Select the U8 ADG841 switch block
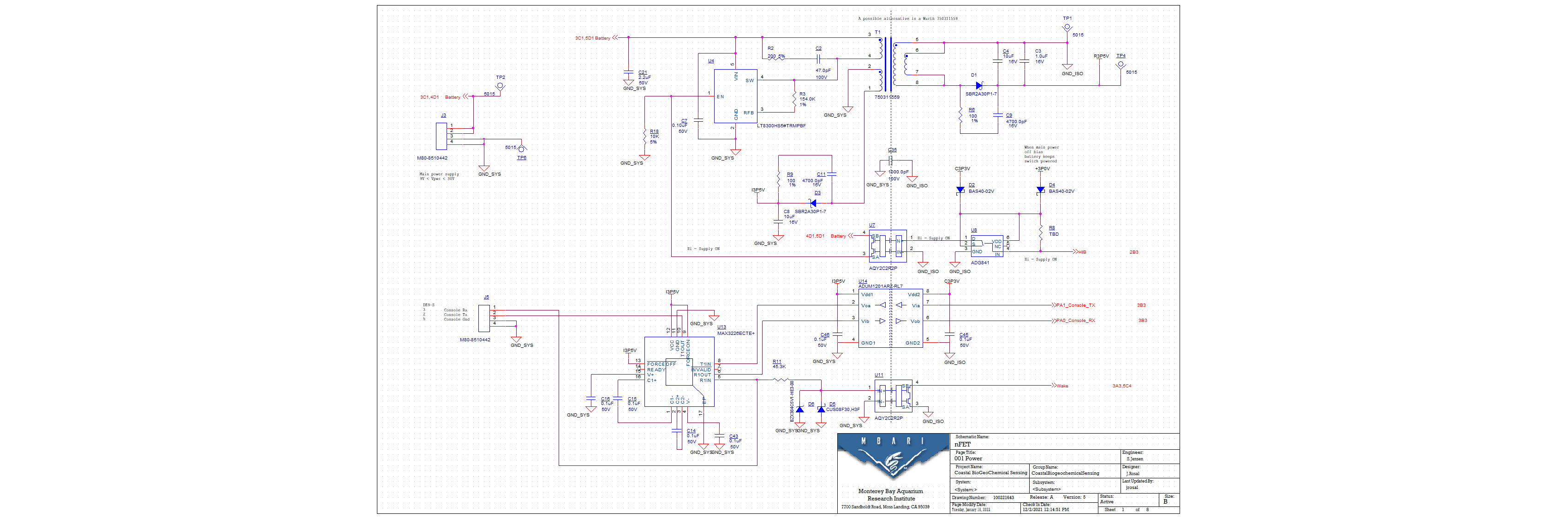The image size is (1568, 530). pos(987,246)
